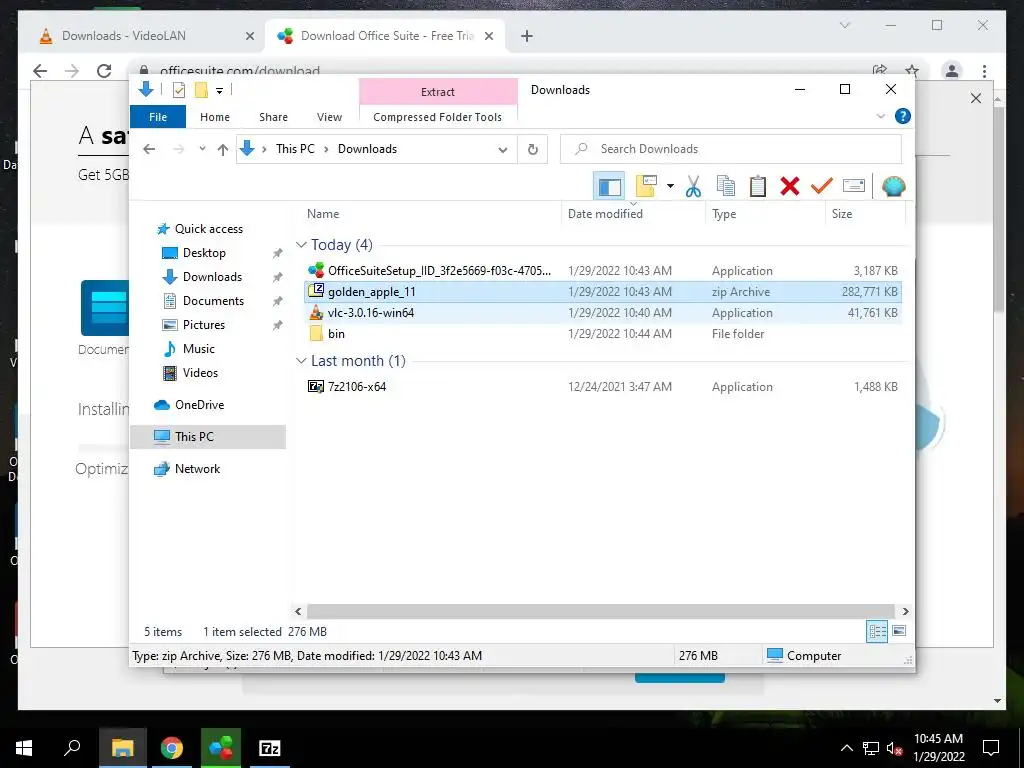Screen dimensions: 1024x768
Task: Open a new Chrome tab
Action: pyautogui.click(x=526, y=36)
